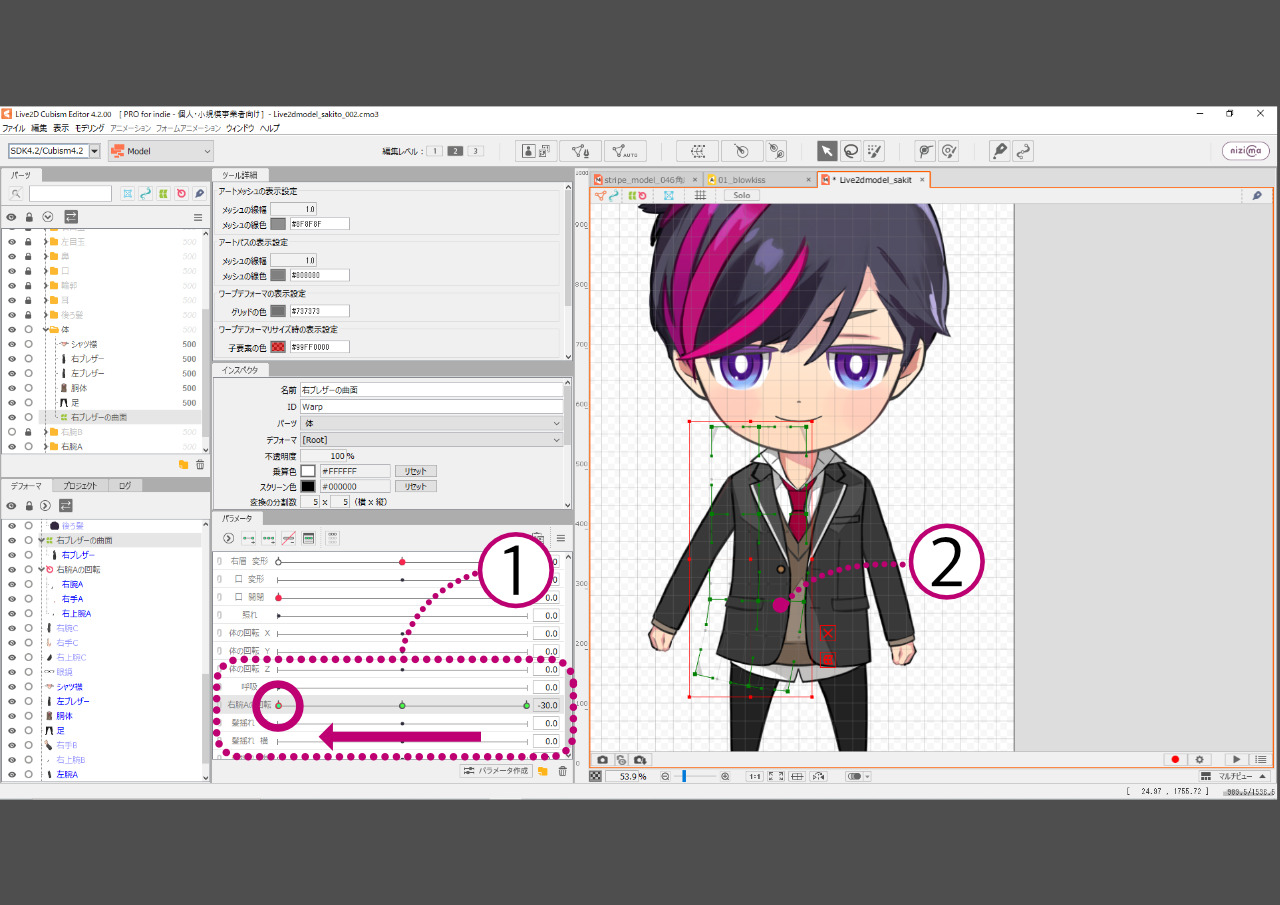Screen dimensions: 1280x905
Task: Delete parameter using trash icon
Action: (x=562, y=771)
